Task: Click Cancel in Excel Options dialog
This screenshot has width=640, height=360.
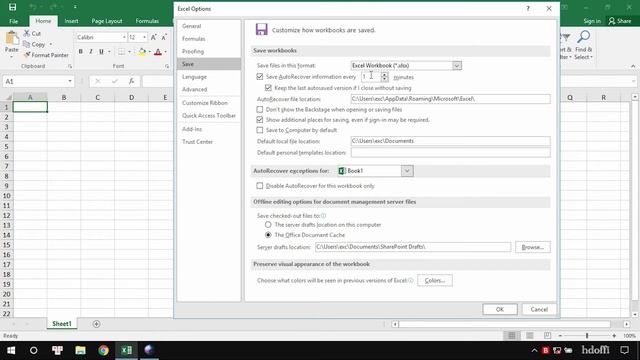Action: 539,309
